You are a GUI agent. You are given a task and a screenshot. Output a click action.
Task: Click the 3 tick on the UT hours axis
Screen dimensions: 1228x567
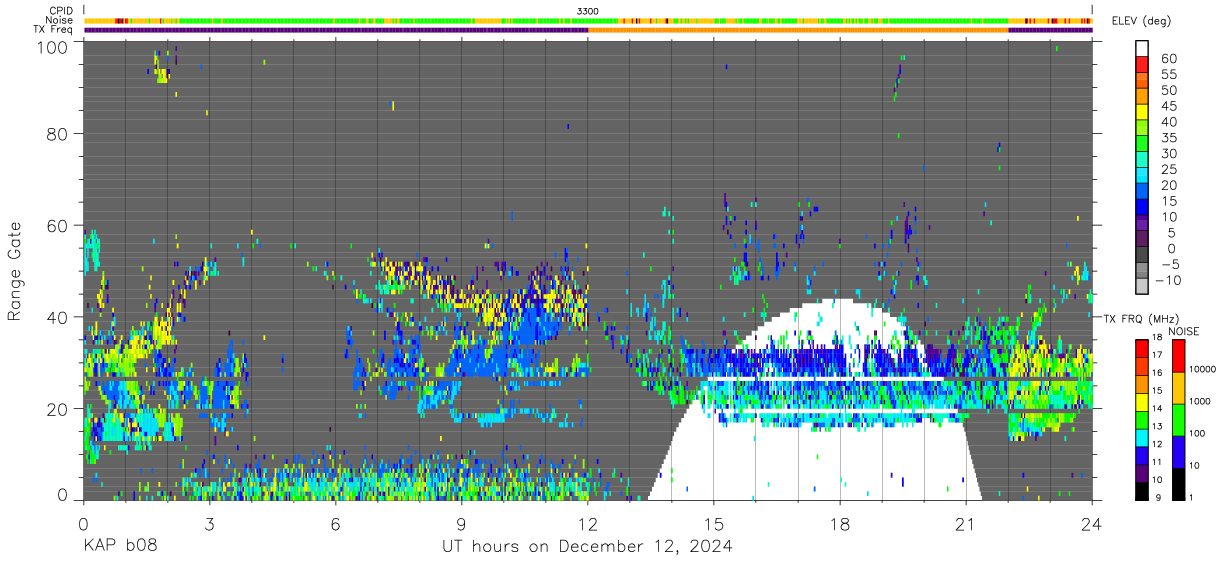[210, 523]
